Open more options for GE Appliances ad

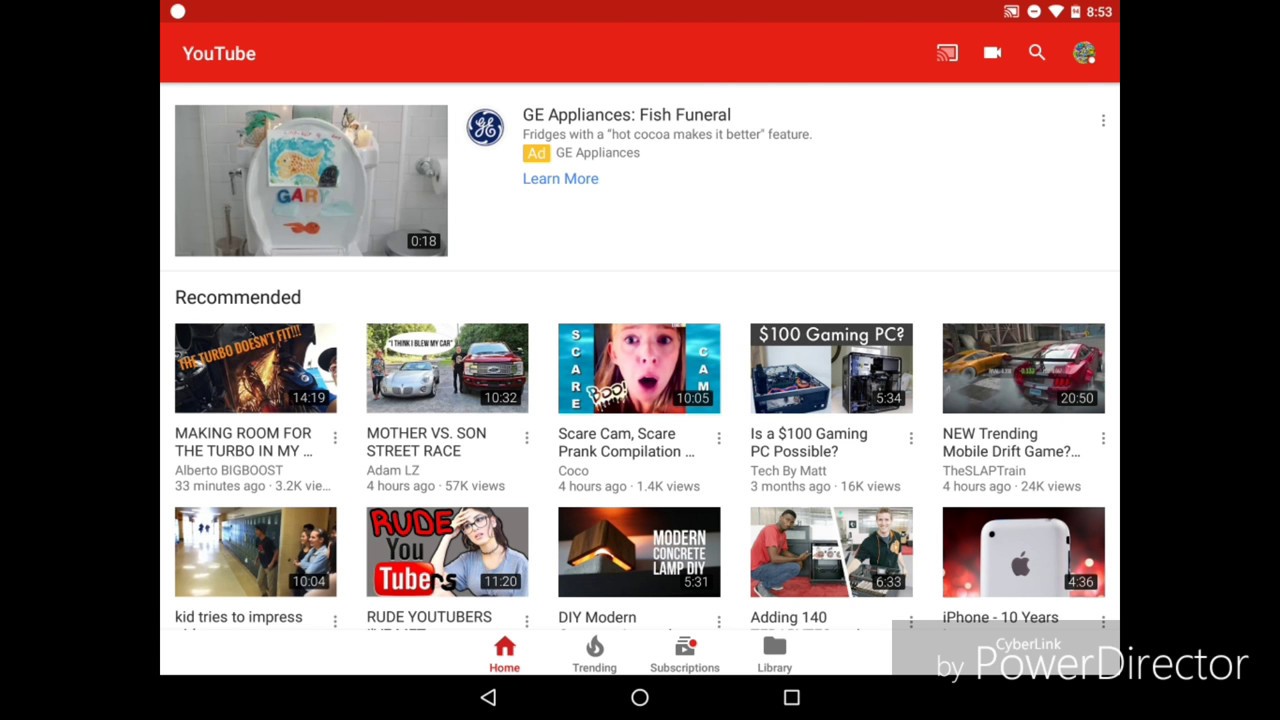1103,120
